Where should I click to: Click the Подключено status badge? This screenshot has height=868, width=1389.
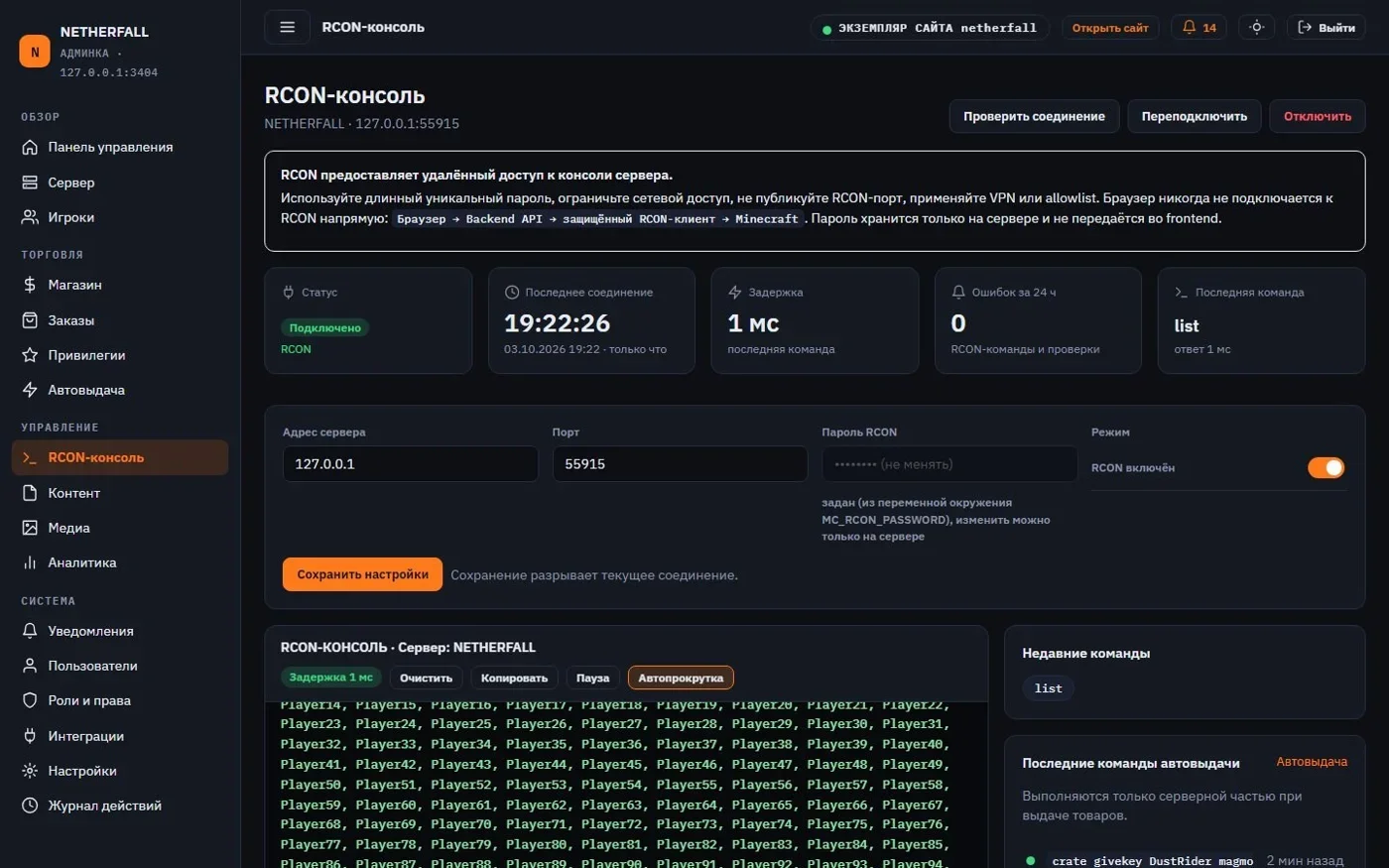[x=324, y=328]
